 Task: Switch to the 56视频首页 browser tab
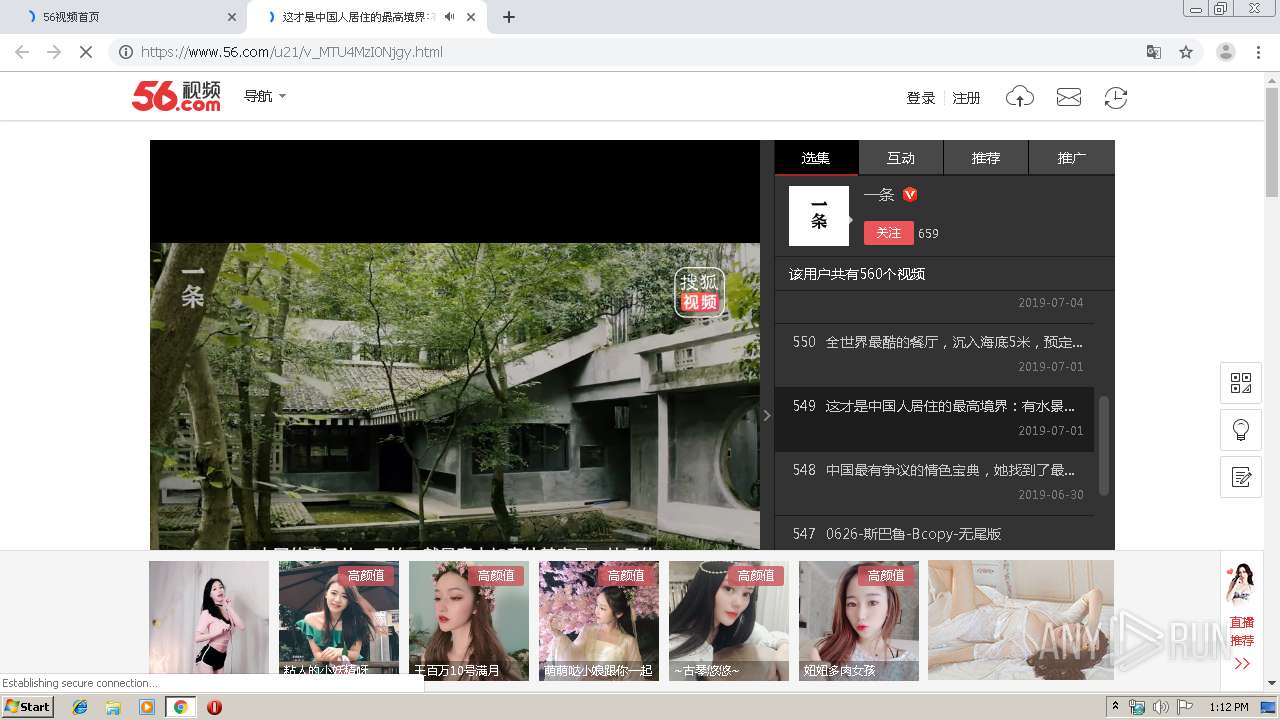122,17
